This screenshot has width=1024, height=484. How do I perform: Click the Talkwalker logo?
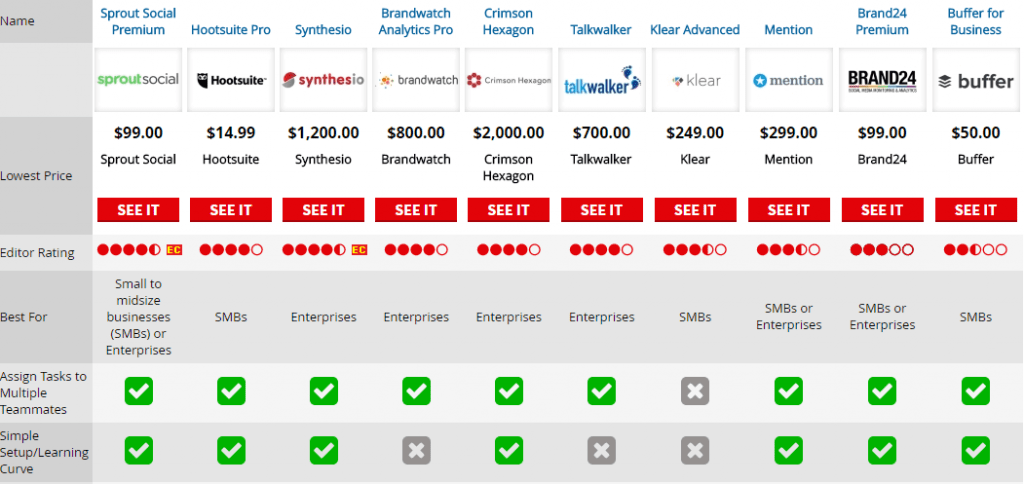pos(601,80)
